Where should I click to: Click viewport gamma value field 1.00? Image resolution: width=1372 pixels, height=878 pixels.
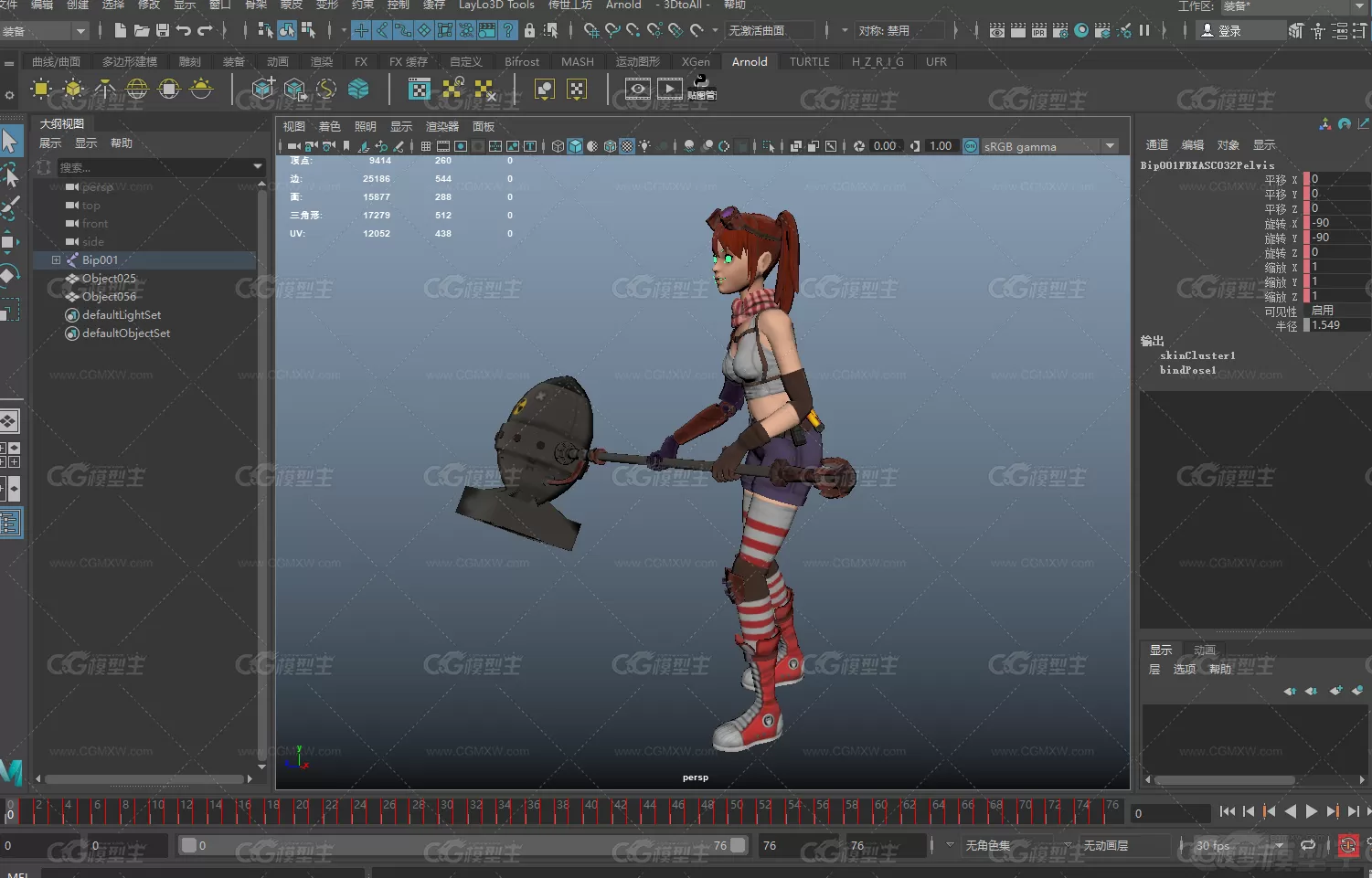pyautogui.click(x=941, y=146)
